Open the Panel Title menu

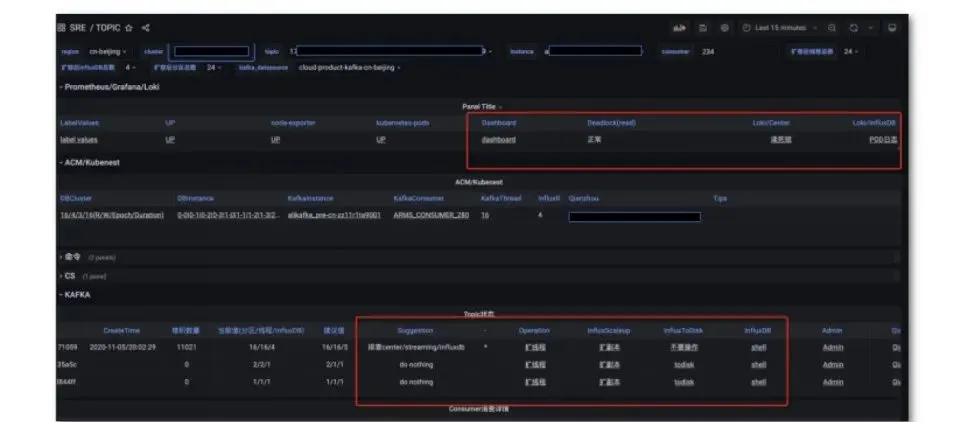click(481, 107)
